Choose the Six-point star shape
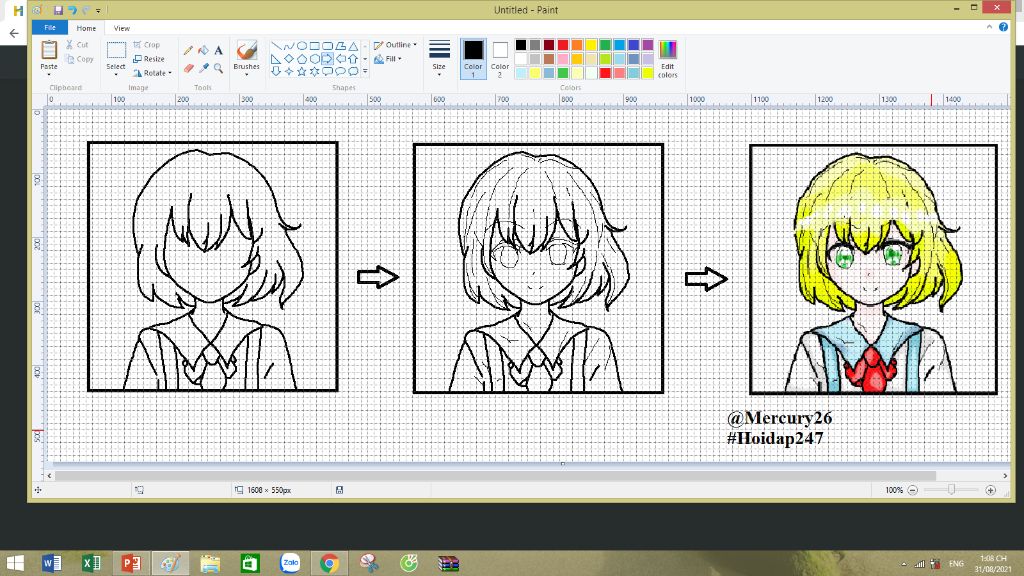 pos(315,71)
